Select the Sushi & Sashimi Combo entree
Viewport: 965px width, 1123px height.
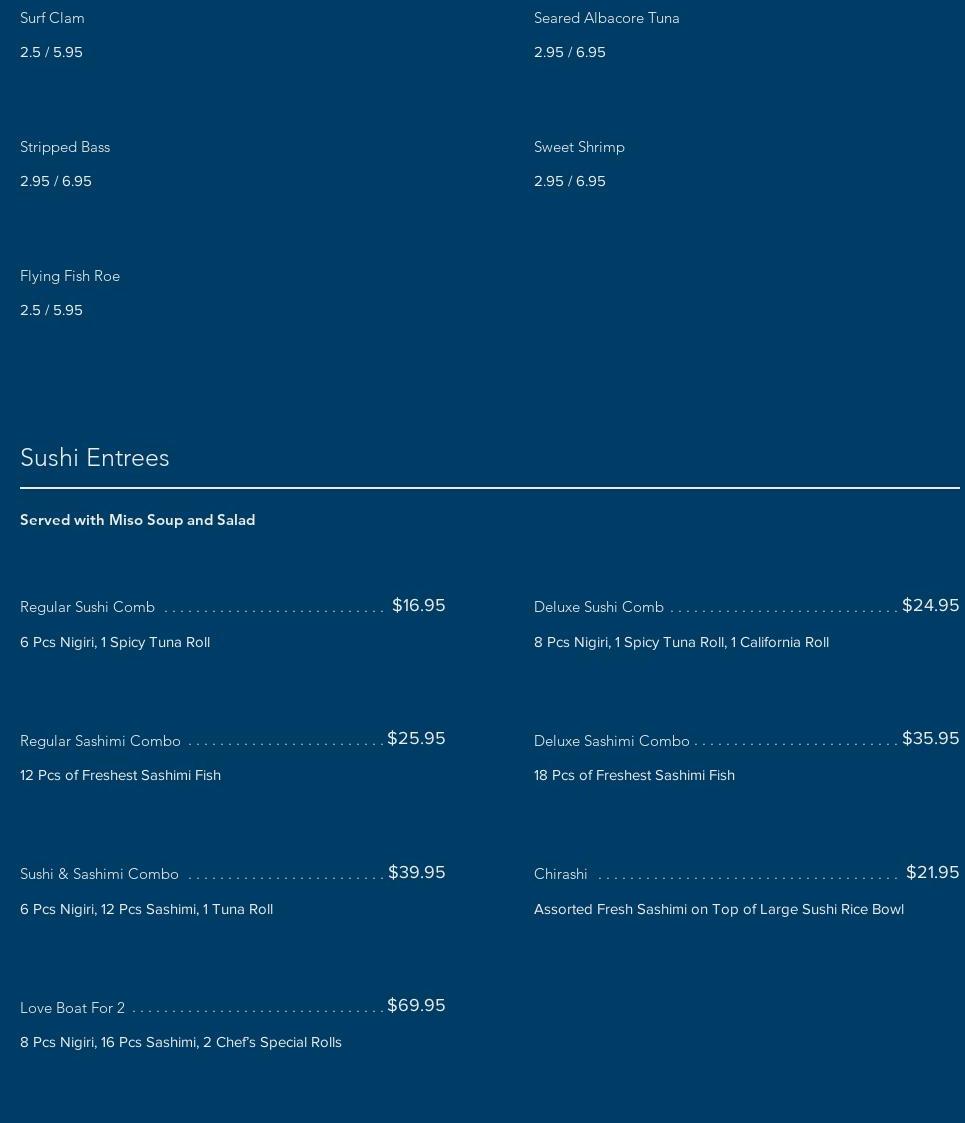(99, 874)
